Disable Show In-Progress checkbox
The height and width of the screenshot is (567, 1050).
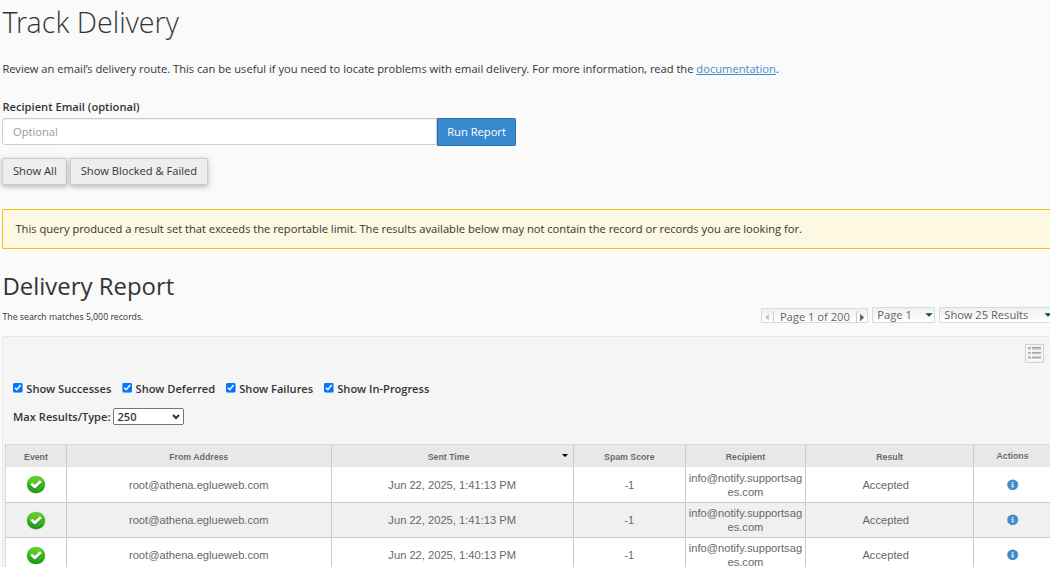coord(329,388)
